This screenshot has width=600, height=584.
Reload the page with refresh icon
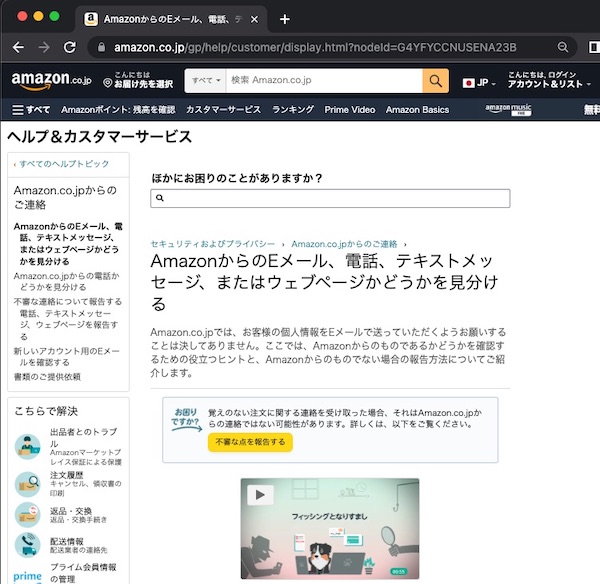point(70,47)
